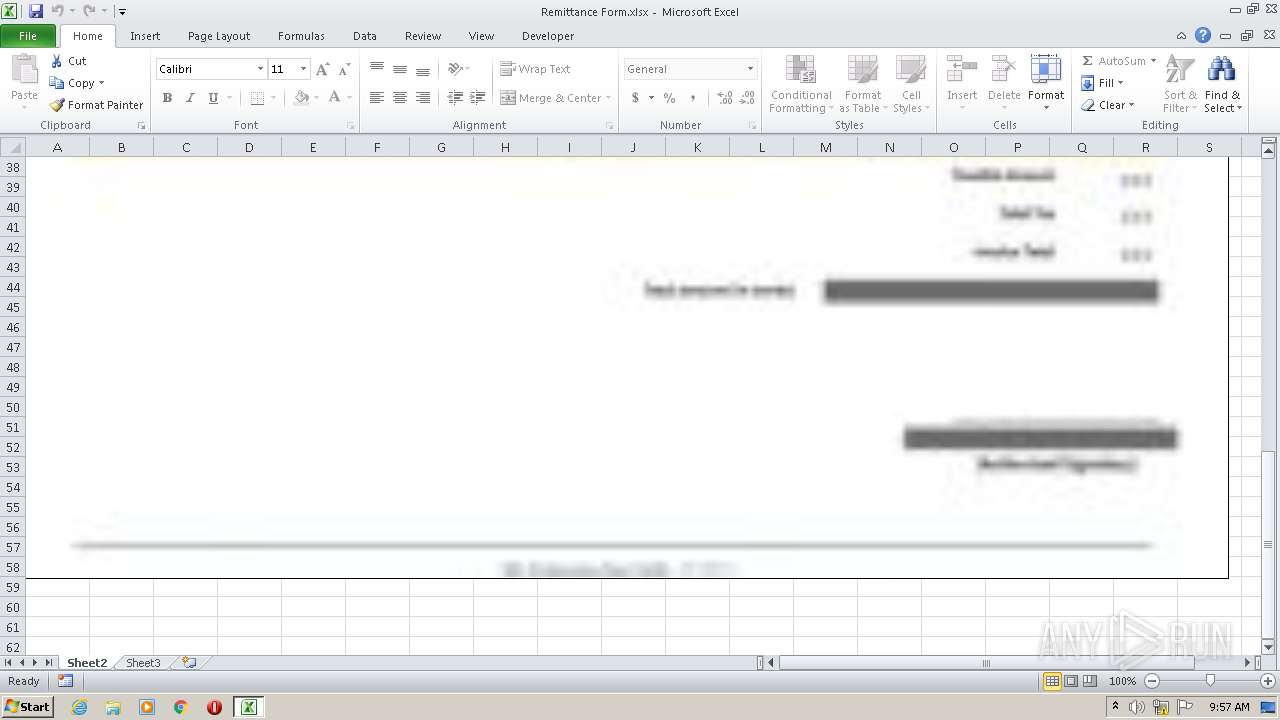Apply Comma Style format
This screenshot has height=720, width=1280.
692,98
